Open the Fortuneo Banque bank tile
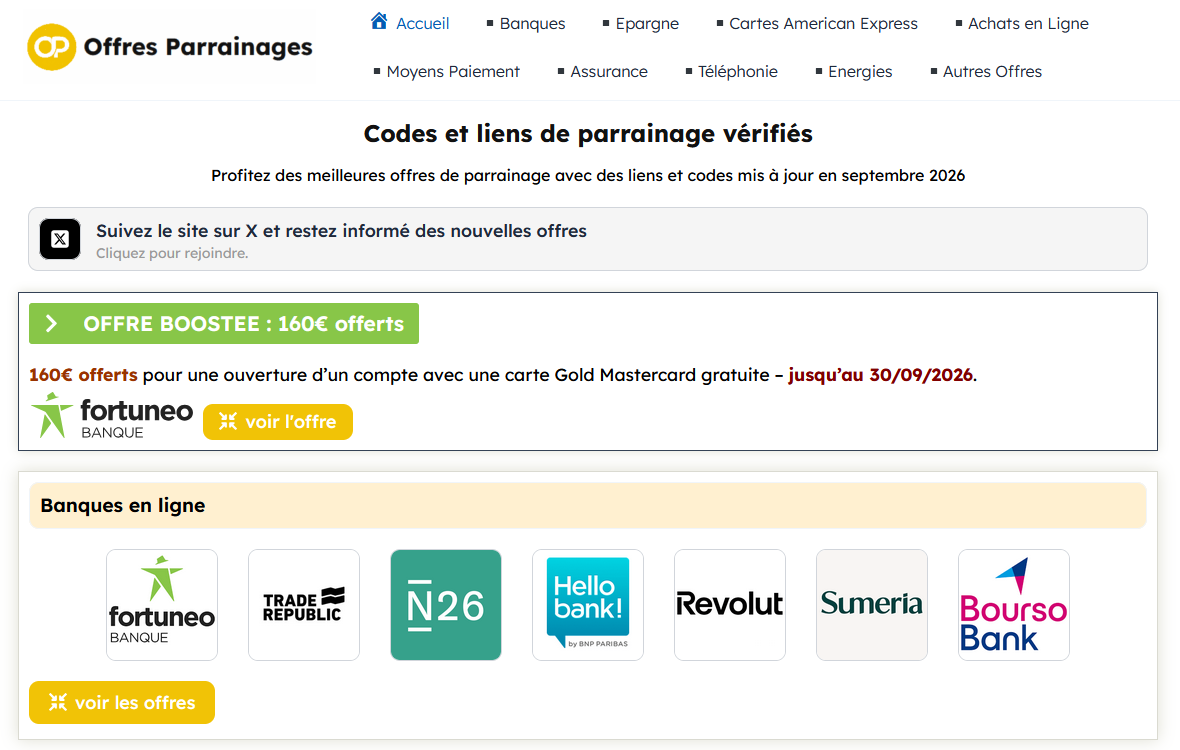 tap(162, 605)
